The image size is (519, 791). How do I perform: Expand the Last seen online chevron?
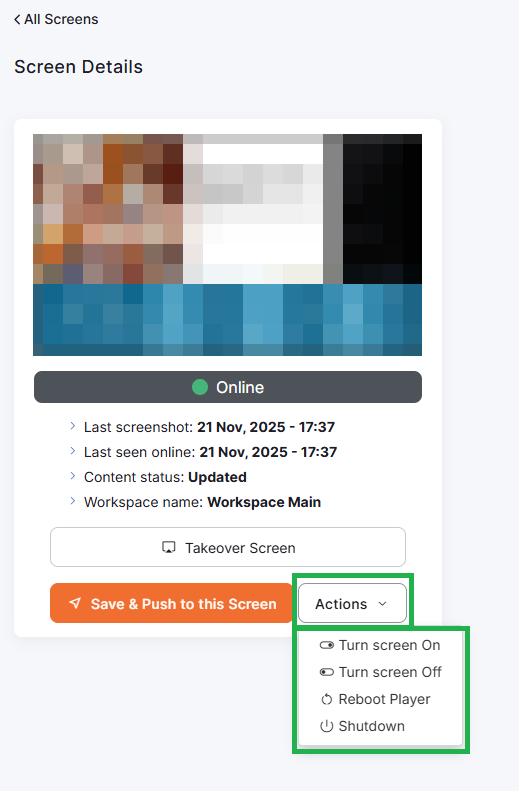pos(73,451)
